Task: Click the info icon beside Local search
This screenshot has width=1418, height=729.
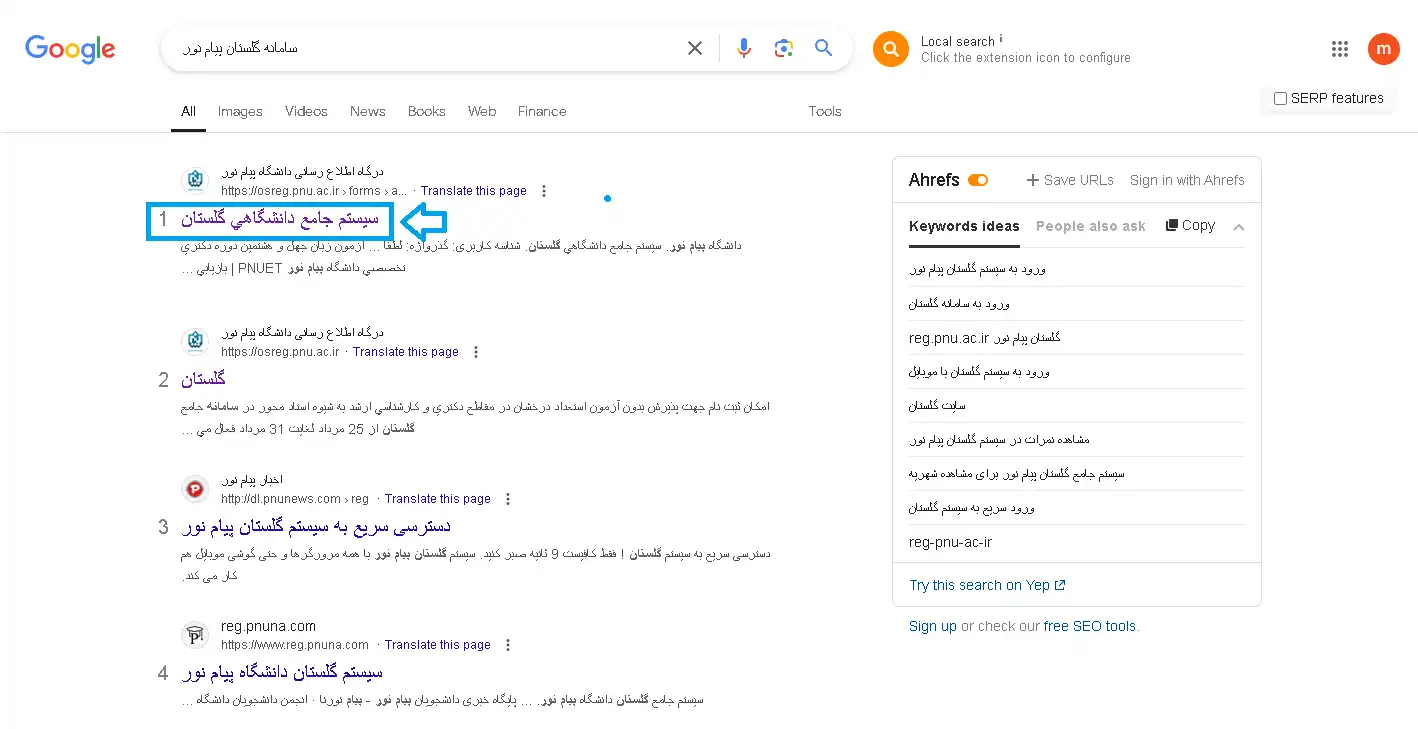Action: [1001, 39]
